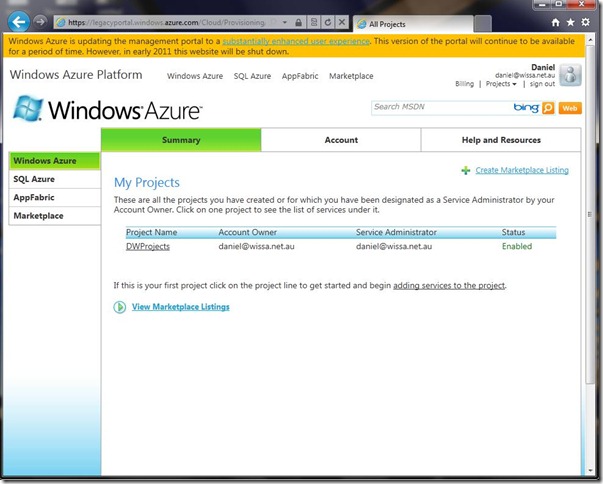Click Windows Azure in top navigation

tap(195, 76)
